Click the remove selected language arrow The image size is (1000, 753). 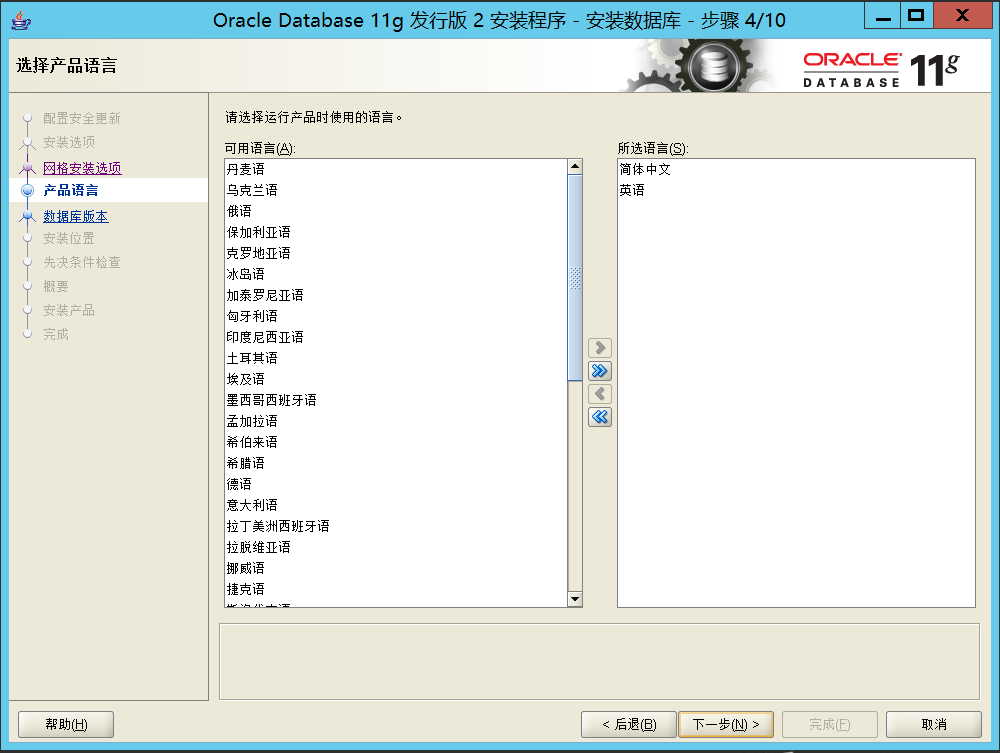(x=599, y=393)
